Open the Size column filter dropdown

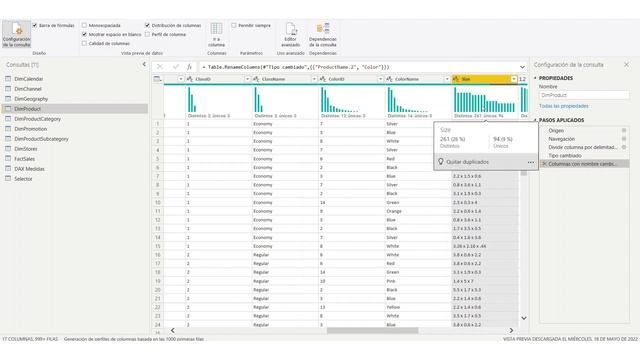(514, 79)
